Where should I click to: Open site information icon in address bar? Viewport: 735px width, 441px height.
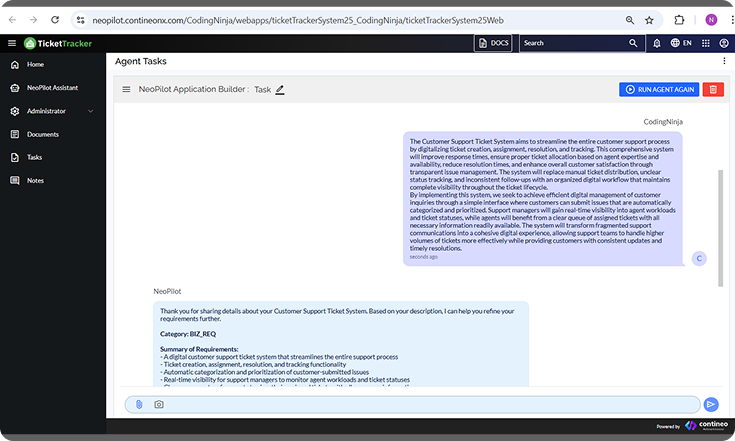click(81, 20)
